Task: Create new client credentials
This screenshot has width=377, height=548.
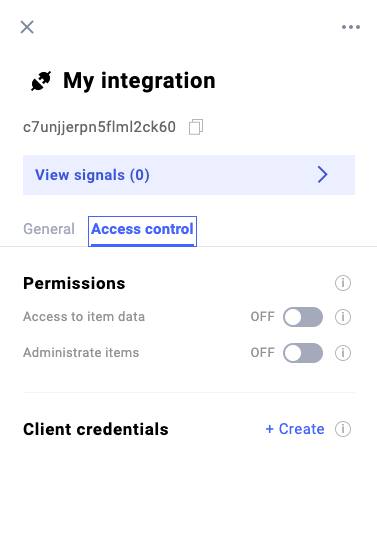Action: click(295, 429)
